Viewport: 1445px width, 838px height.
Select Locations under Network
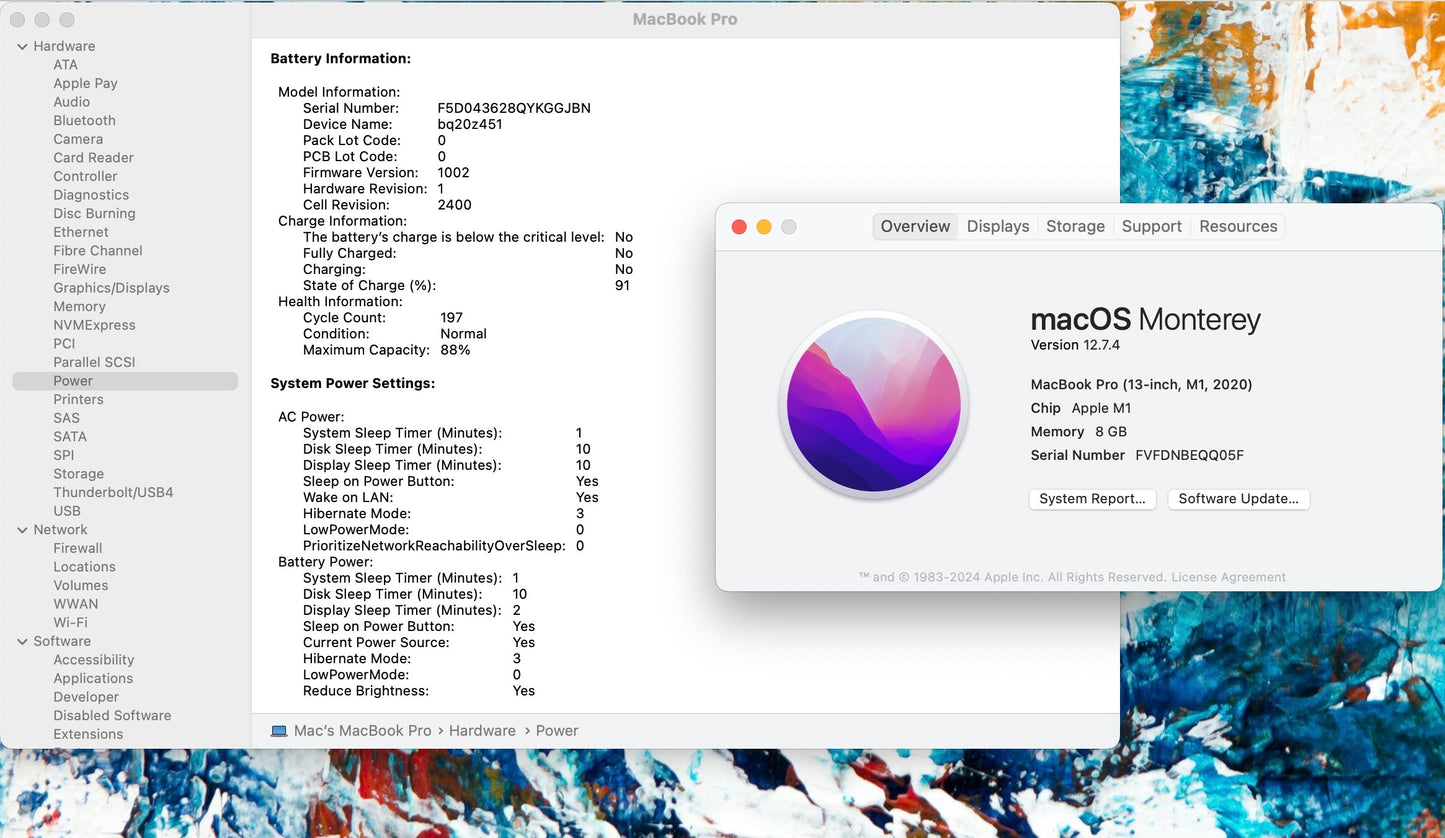click(x=84, y=567)
